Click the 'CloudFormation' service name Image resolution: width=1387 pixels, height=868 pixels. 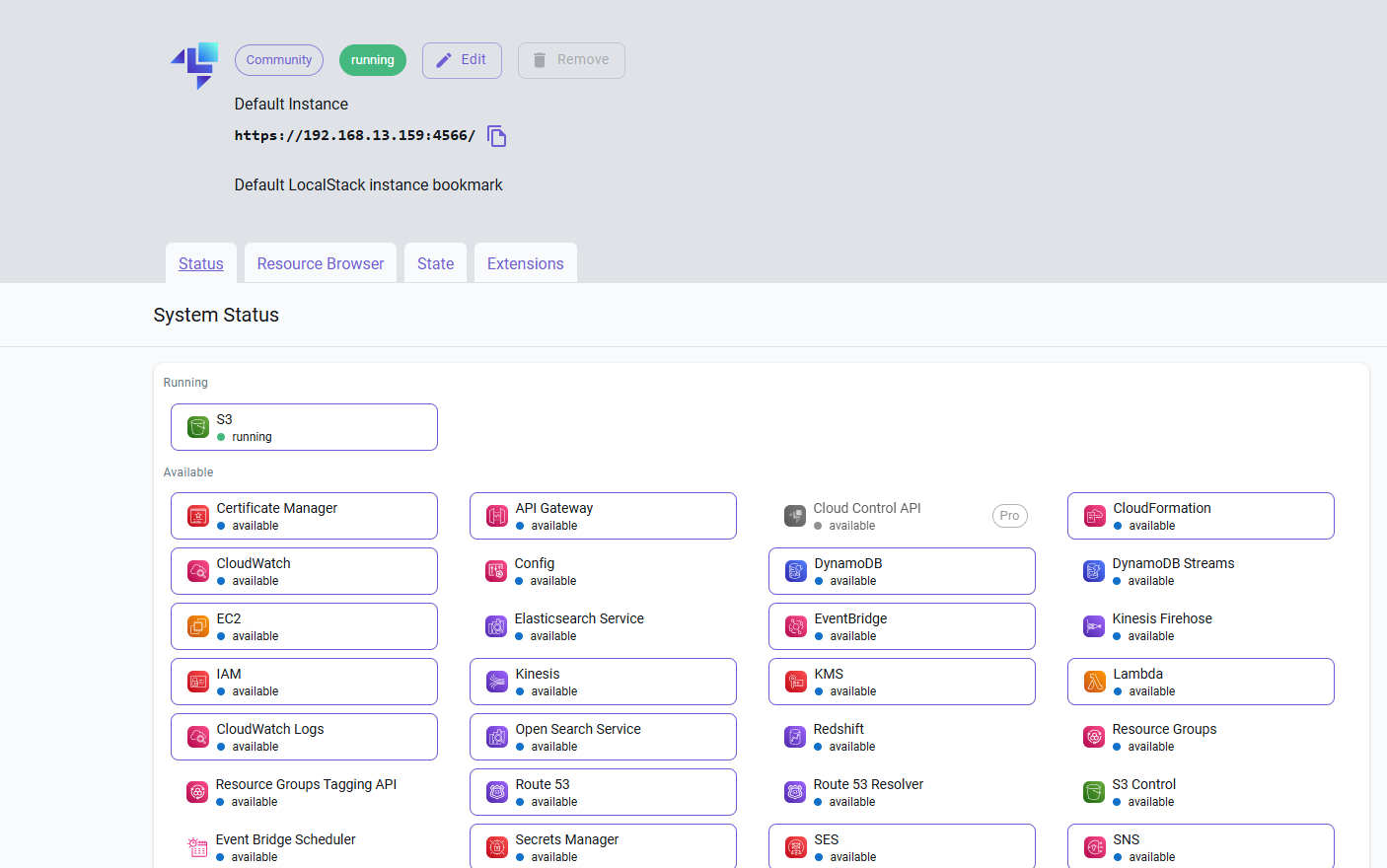point(1162,508)
